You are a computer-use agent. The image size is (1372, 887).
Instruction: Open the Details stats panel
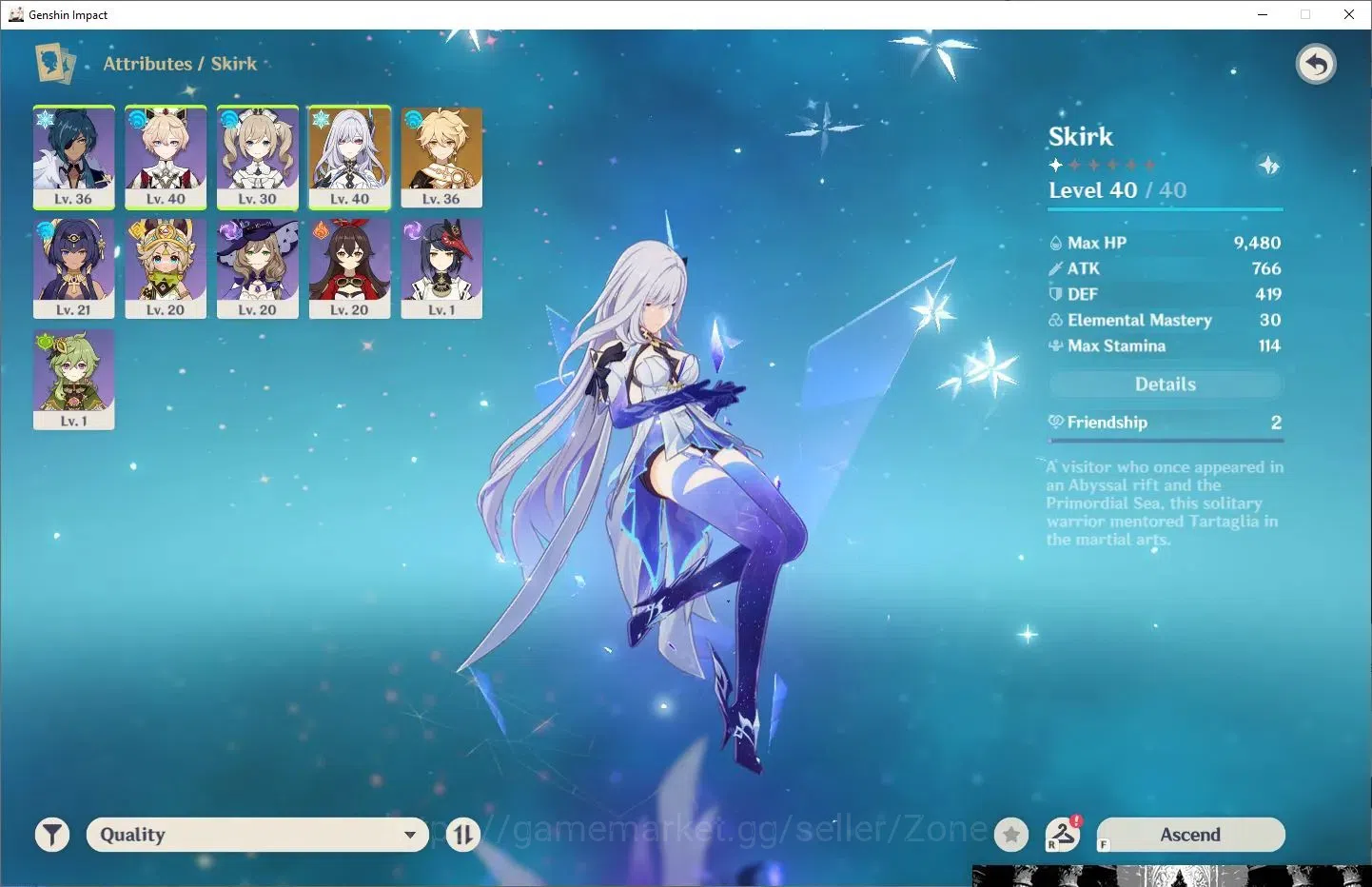click(1166, 384)
